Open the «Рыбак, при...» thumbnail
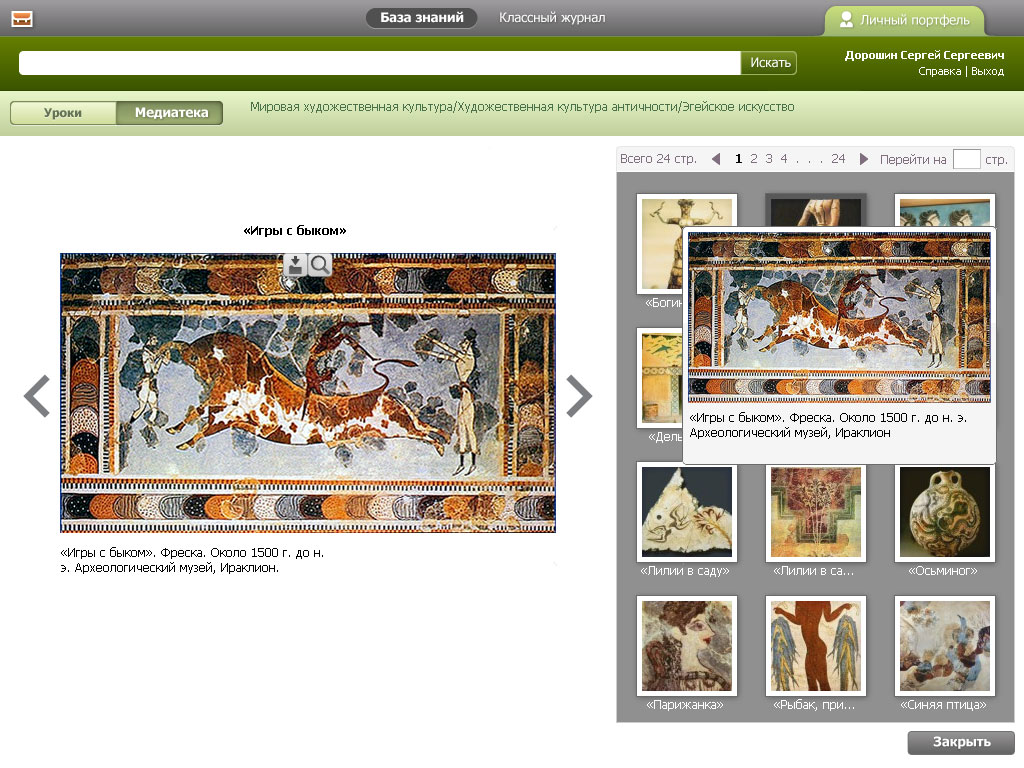 (816, 646)
